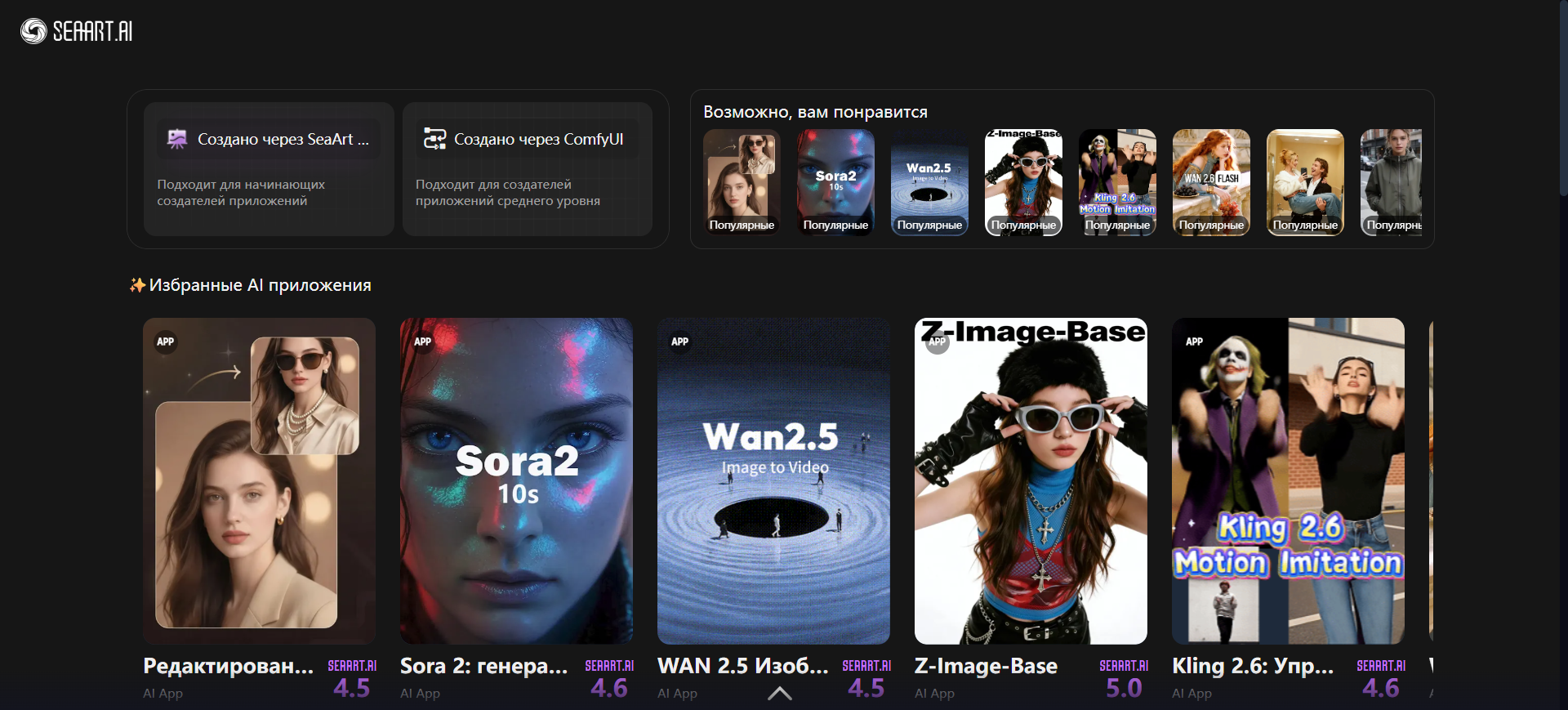Open the large Kling 2.6 Motion Imitation card

pyautogui.click(x=1288, y=480)
